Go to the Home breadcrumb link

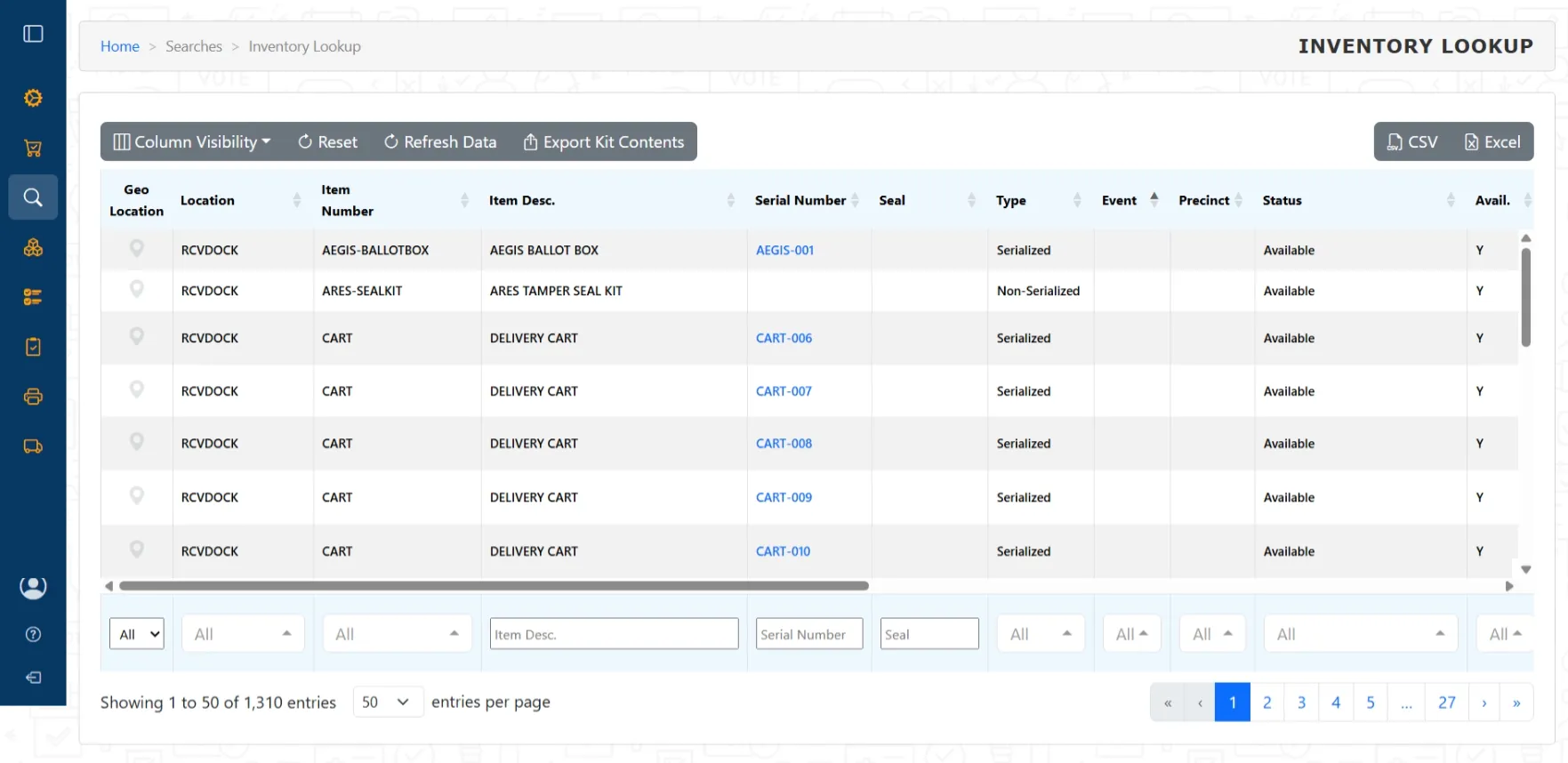120,46
